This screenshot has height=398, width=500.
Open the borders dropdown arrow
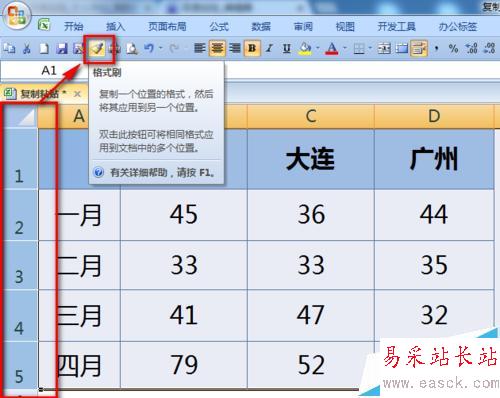[x=370, y=49]
